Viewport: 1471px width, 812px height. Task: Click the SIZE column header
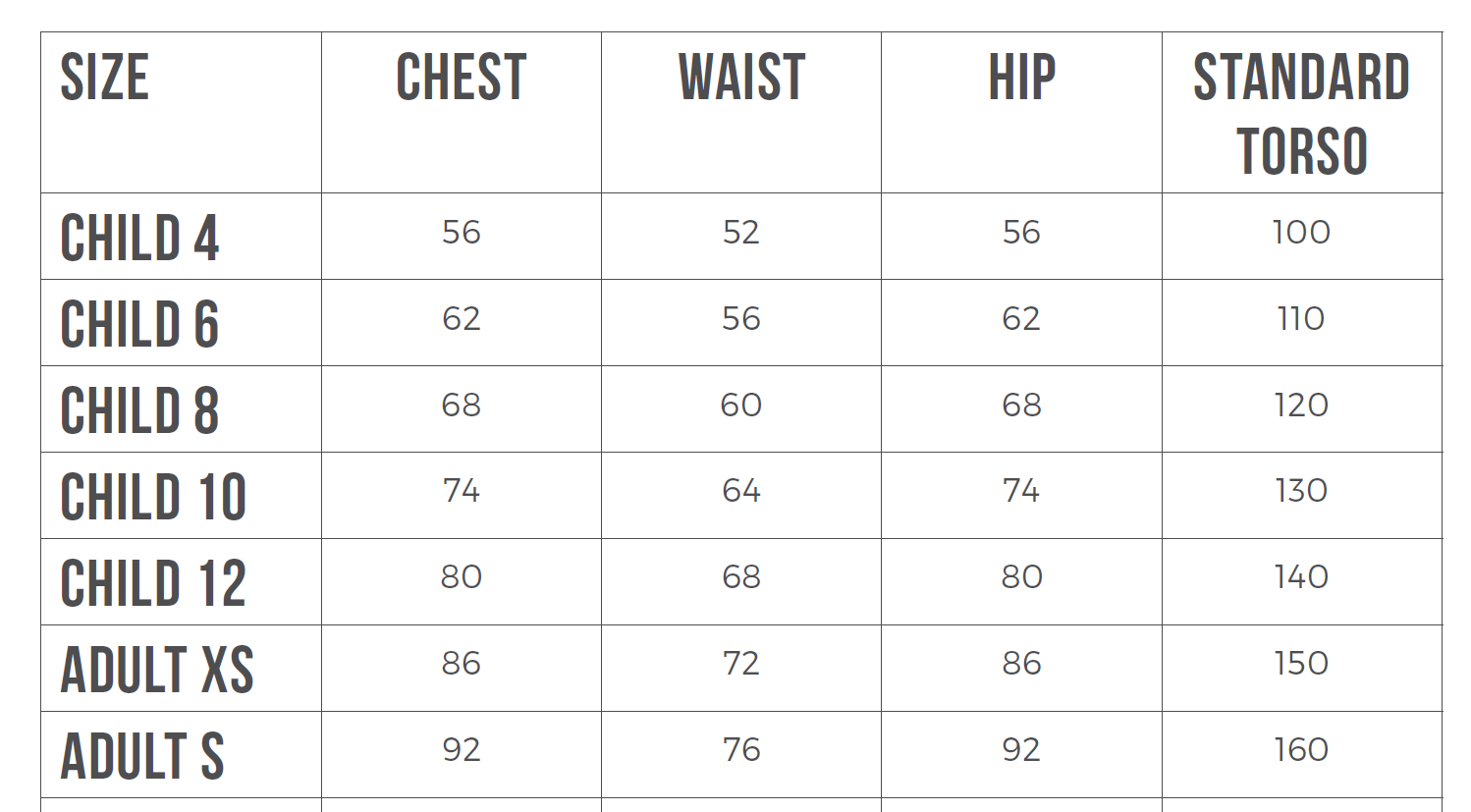tap(105, 79)
